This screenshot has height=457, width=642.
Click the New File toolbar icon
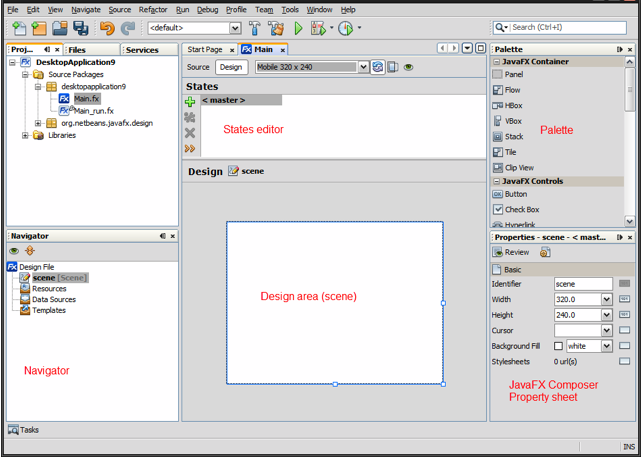pyautogui.click(x=19, y=28)
